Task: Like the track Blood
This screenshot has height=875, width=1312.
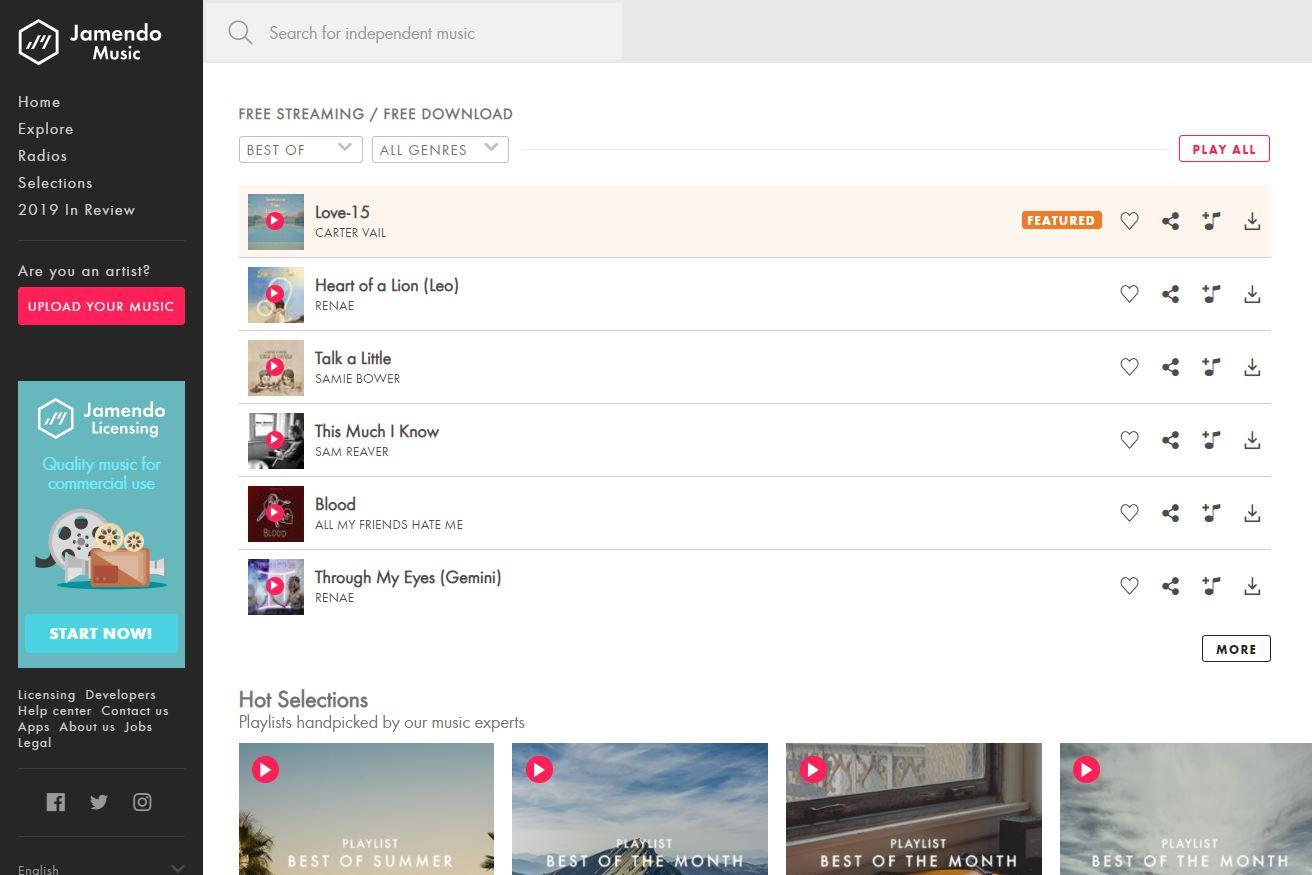Action: pyautogui.click(x=1129, y=513)
